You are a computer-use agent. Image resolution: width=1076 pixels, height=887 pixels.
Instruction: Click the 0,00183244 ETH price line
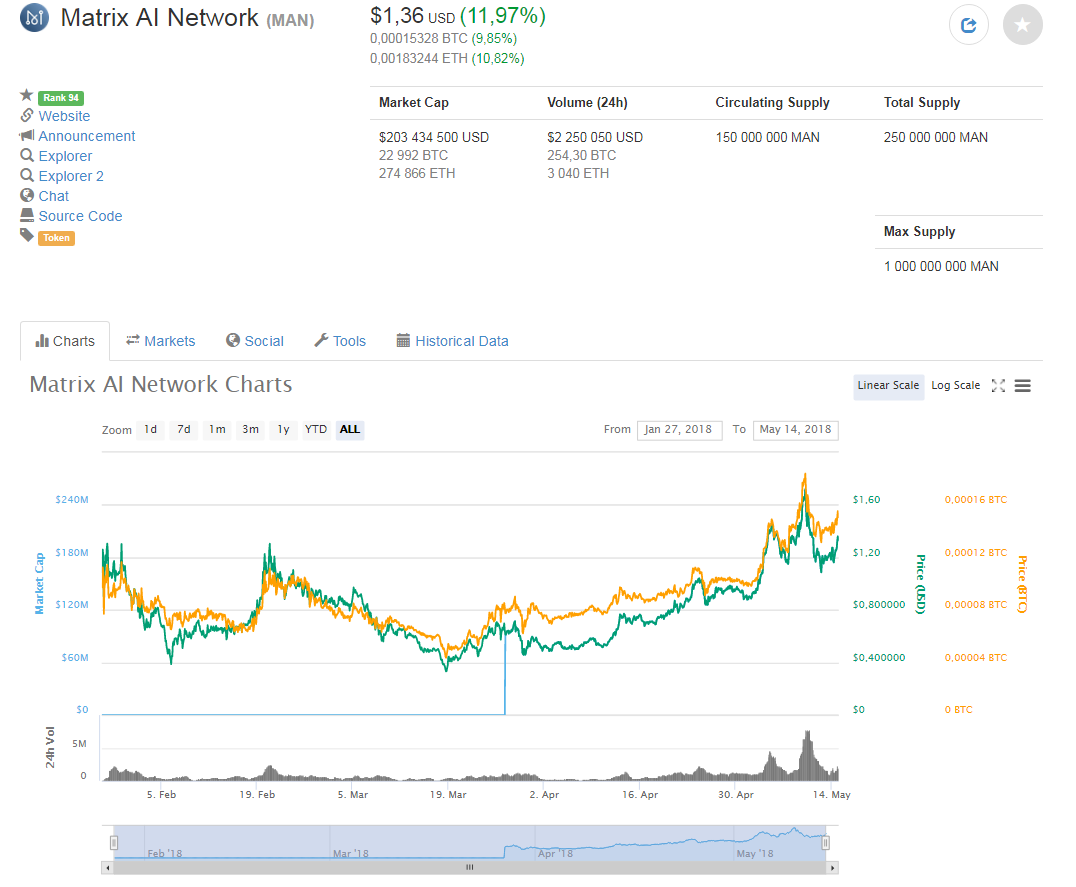[x=447, y=58]
